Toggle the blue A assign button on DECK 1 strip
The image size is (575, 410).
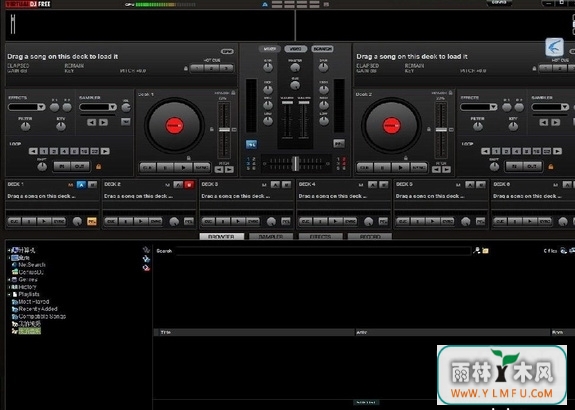point(81,185)
